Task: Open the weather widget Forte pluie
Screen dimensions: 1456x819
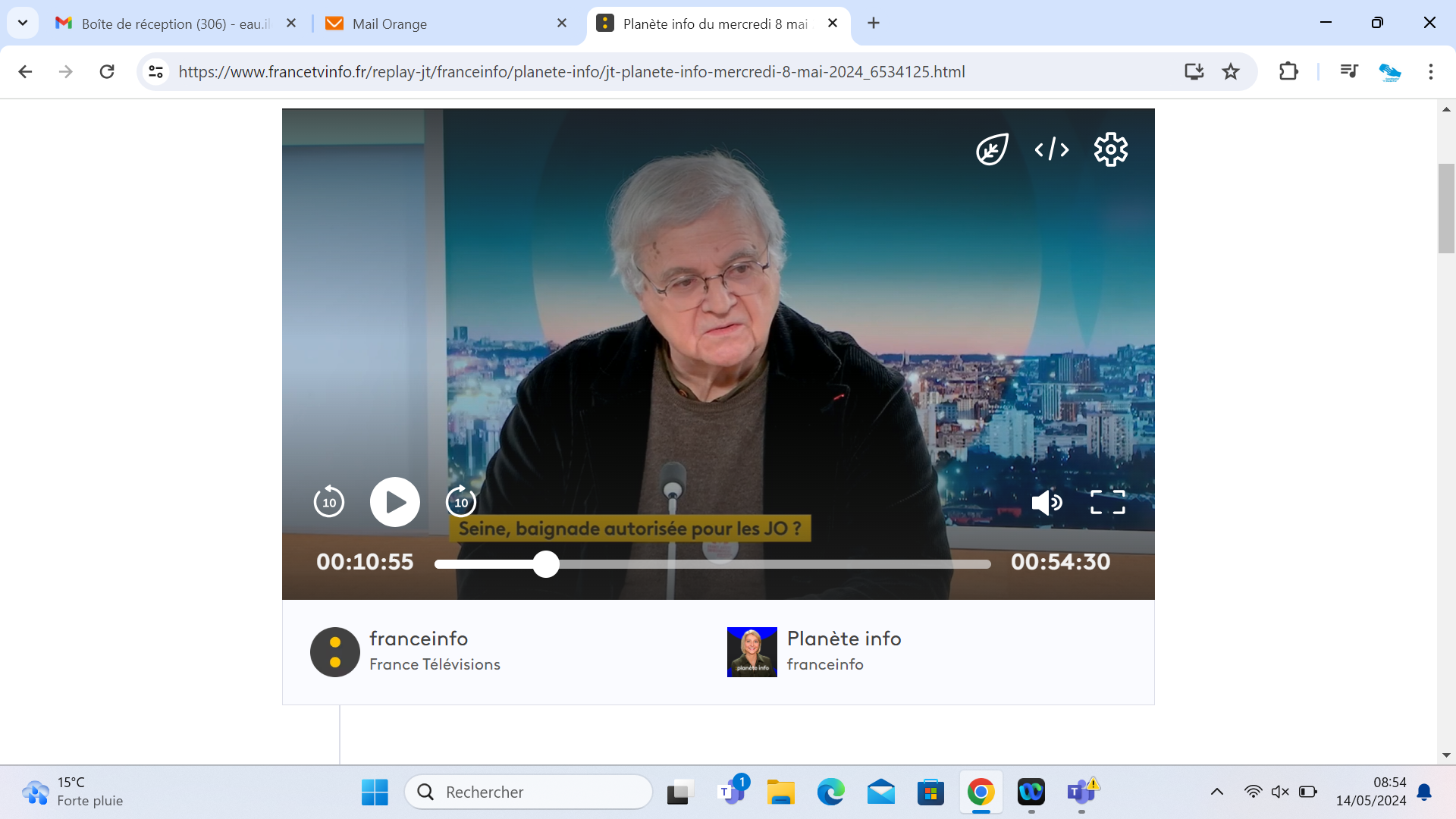Action: 72,792
